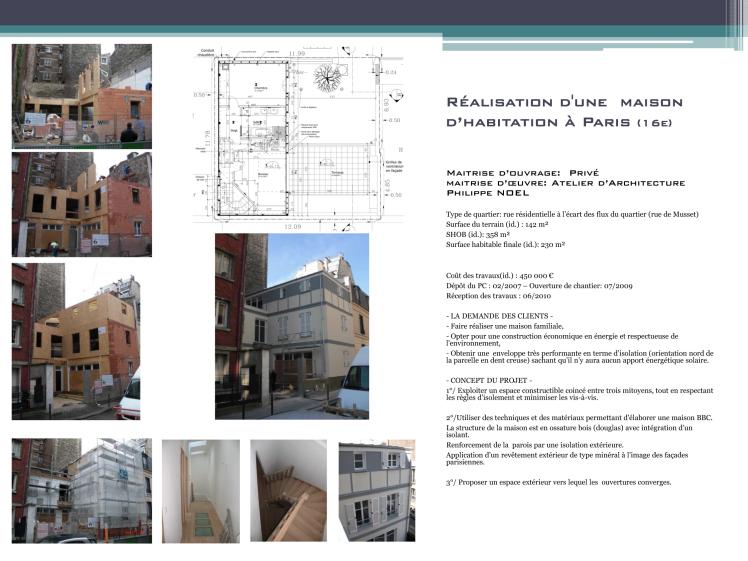748x561 pixels.
Task: Click title line 'Réalisation d'une maison'
Action: [564, 102]
